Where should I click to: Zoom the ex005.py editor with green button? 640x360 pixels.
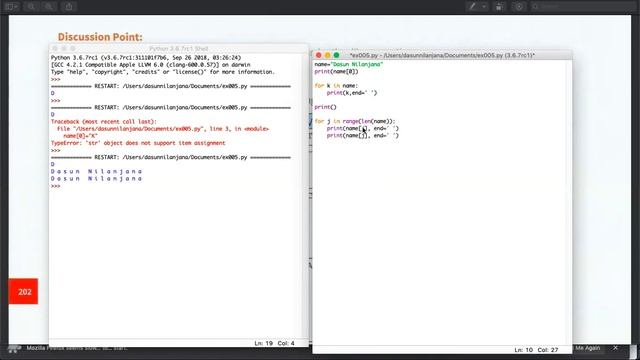336,55
